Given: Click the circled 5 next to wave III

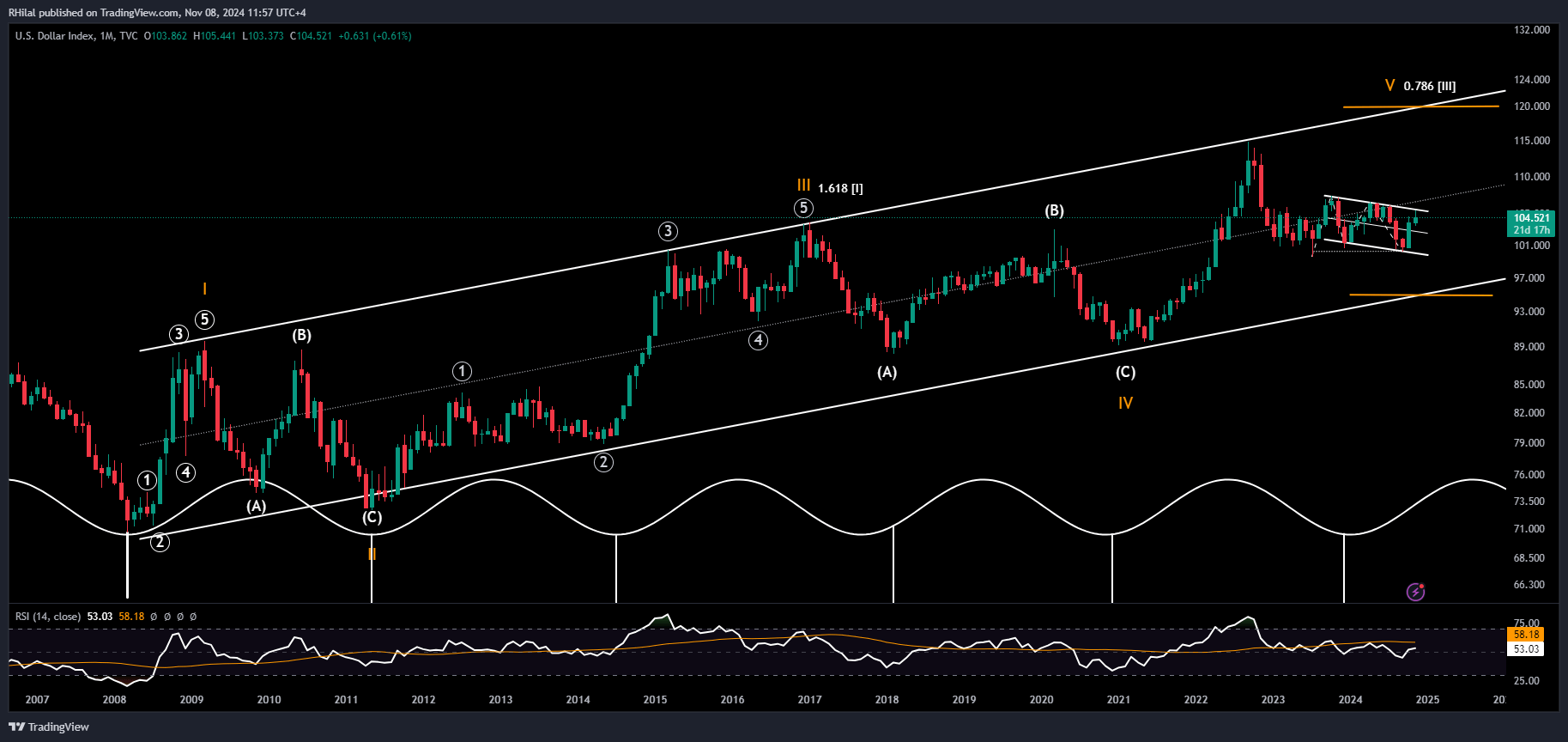Looking at the screenshot, I should [x=802, y=208].
